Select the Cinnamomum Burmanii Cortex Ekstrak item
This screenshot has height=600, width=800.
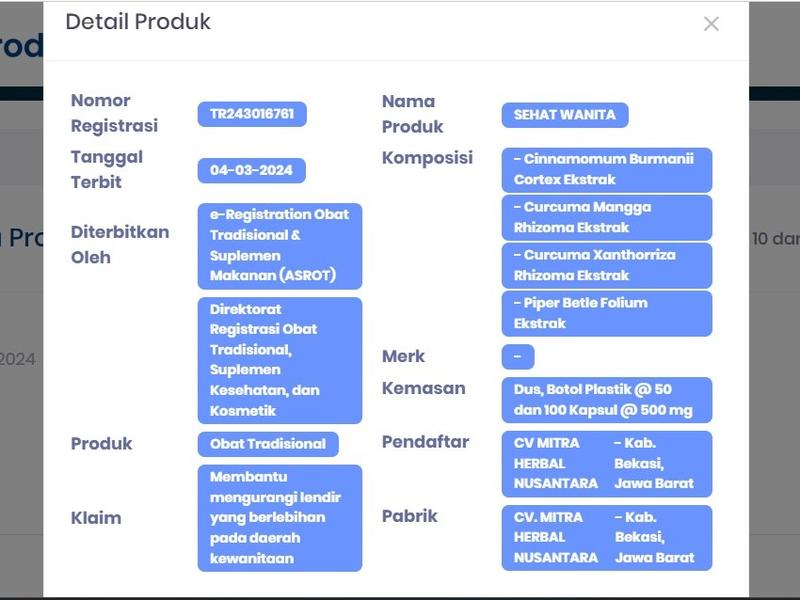(x=607, y=169)
